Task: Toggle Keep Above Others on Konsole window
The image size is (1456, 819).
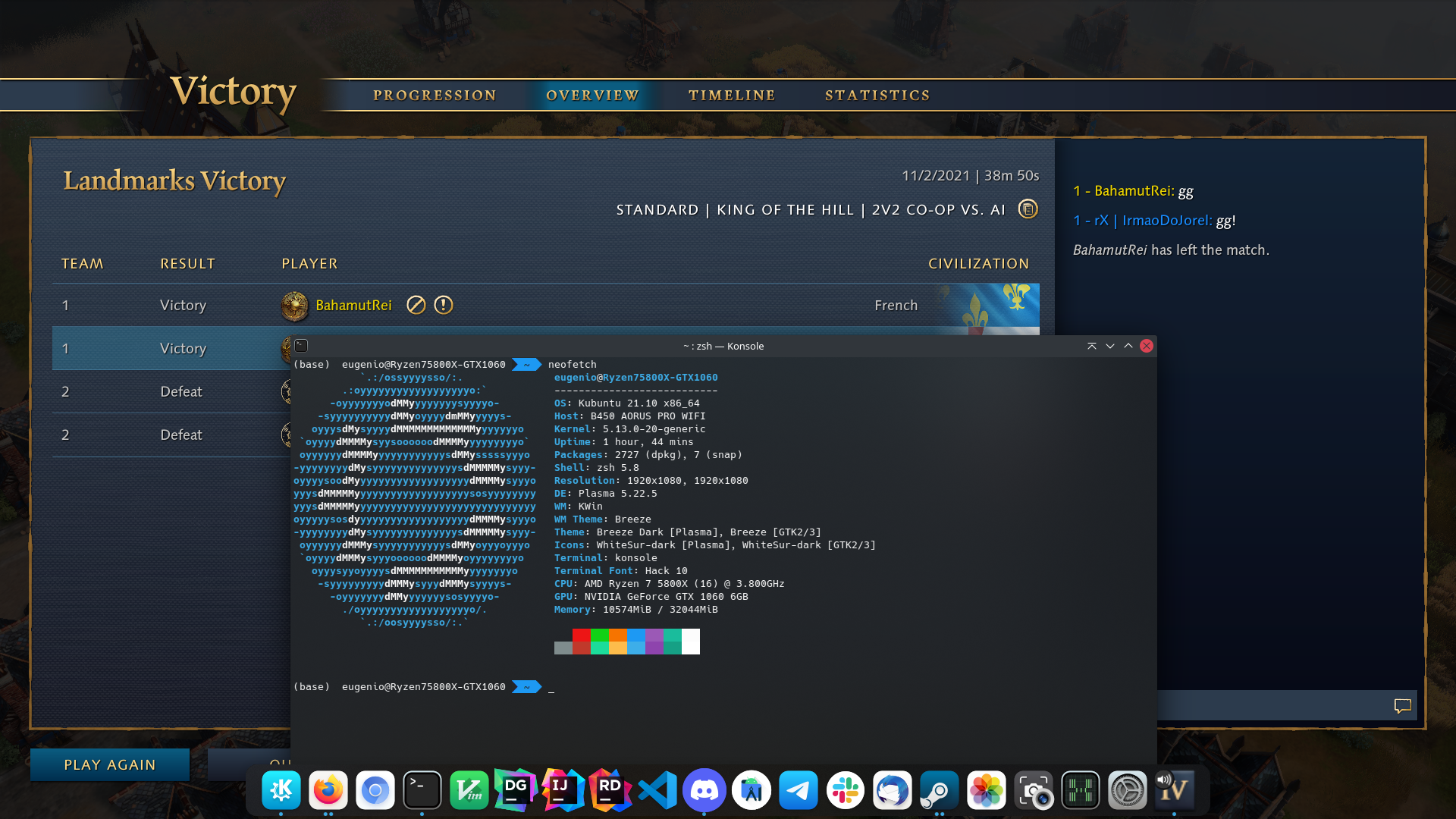Action: (1091, 346)
